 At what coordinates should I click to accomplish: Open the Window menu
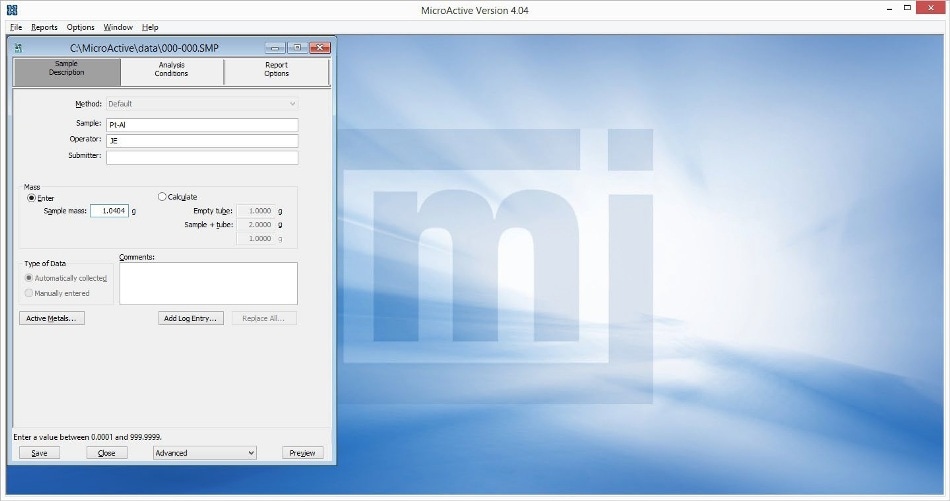[118, 27]
